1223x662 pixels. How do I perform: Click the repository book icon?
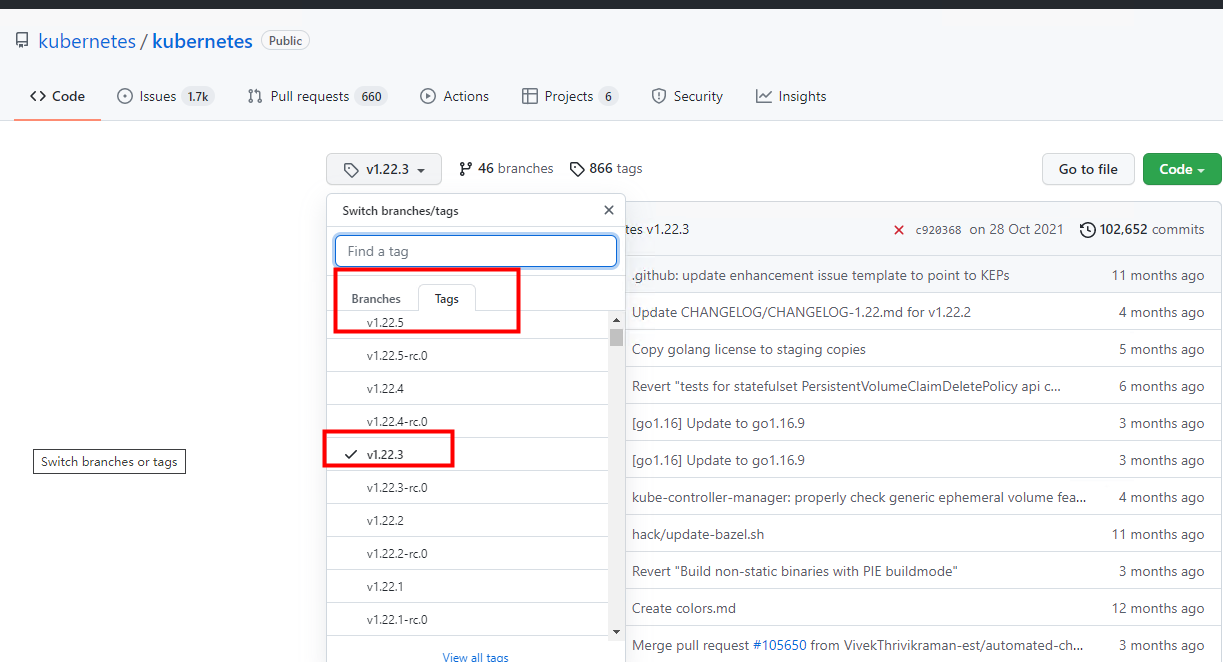tap(22, 41)
